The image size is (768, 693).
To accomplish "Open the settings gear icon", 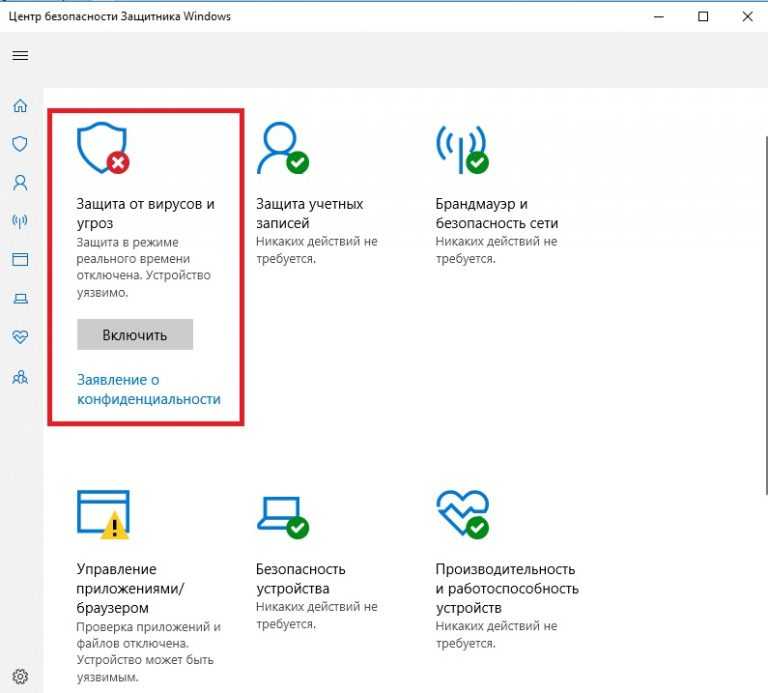I will (x=20, y=676).
